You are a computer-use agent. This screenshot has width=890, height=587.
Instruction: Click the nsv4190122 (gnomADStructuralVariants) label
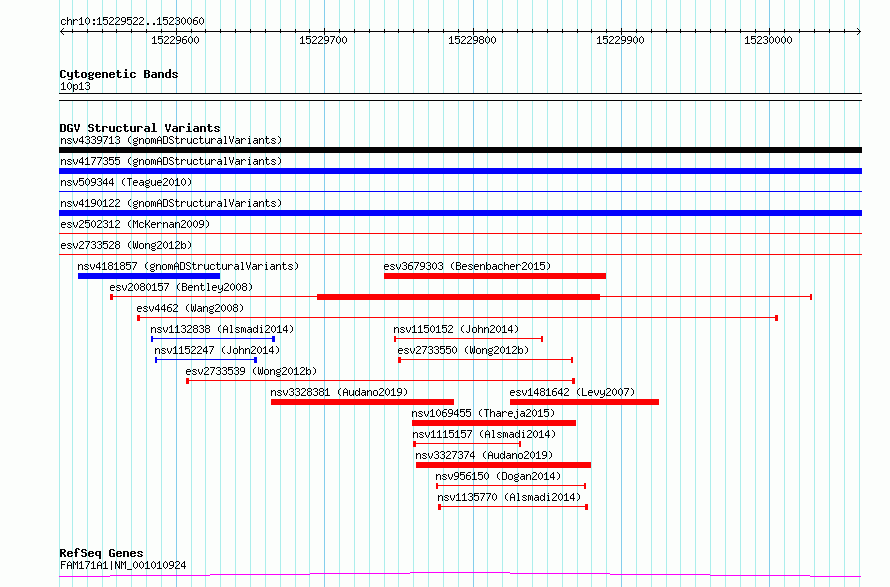pos(171,203)
